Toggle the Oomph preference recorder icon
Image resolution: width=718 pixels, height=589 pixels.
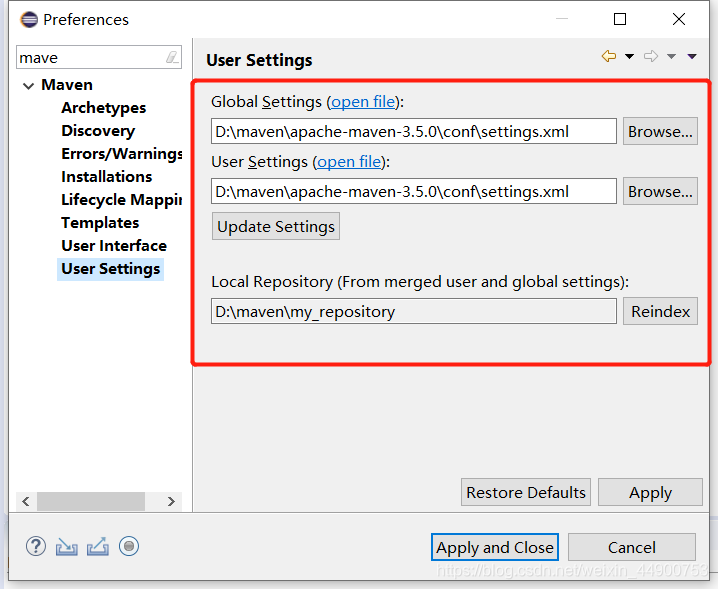tap(129, 546)
